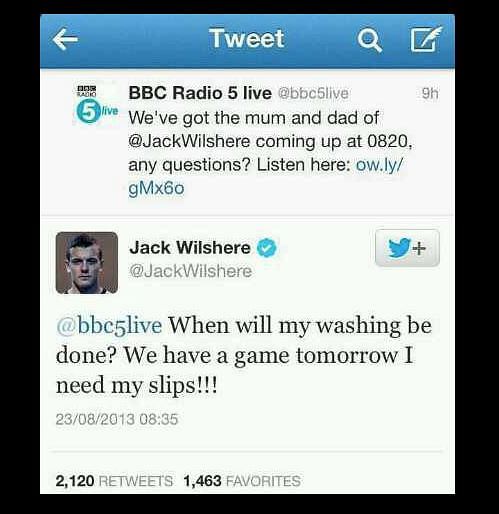Open the search magnifier icon
The height and width of the screenshot is (514, 499).
point(369,40)
